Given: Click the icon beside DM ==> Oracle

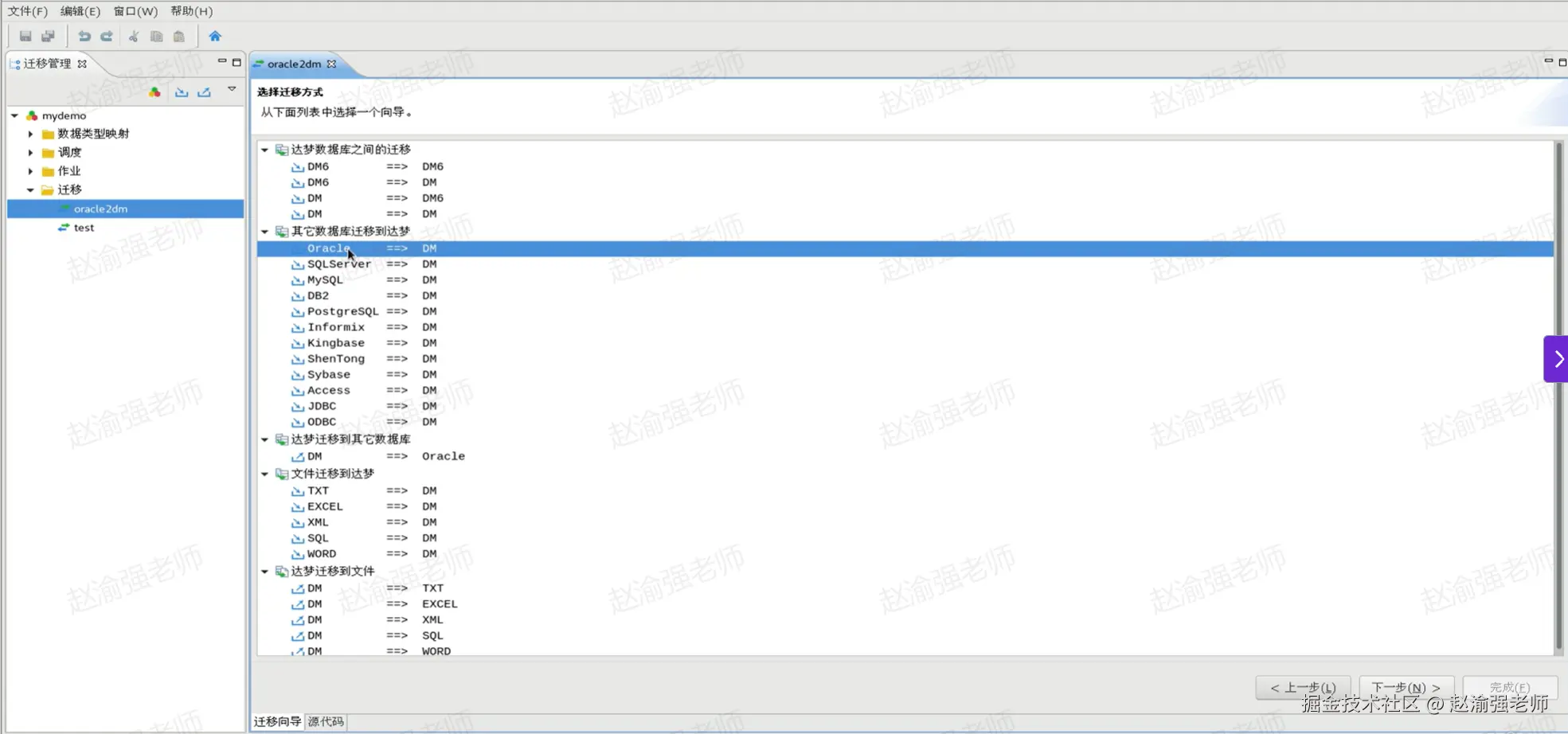Looking at the screenshot, I should (298, 457).
